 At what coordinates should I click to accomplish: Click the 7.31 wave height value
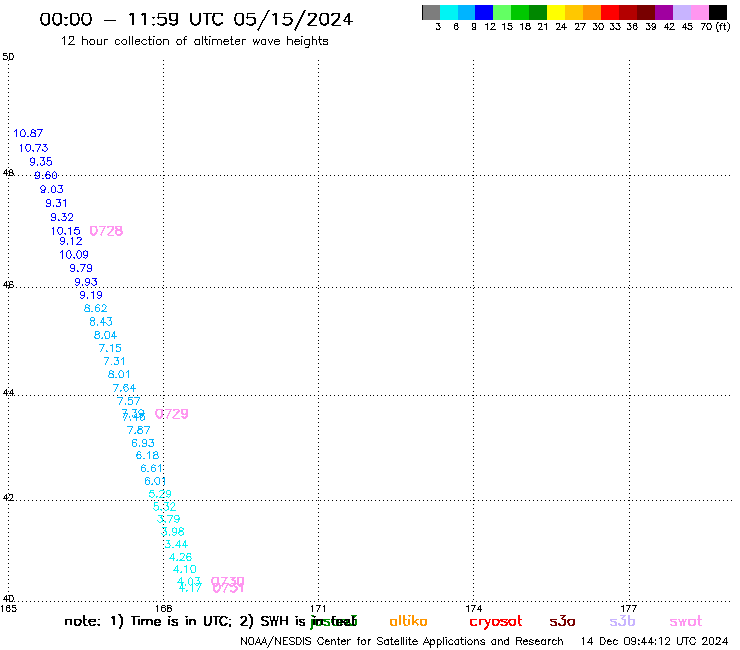coord(114,362)
